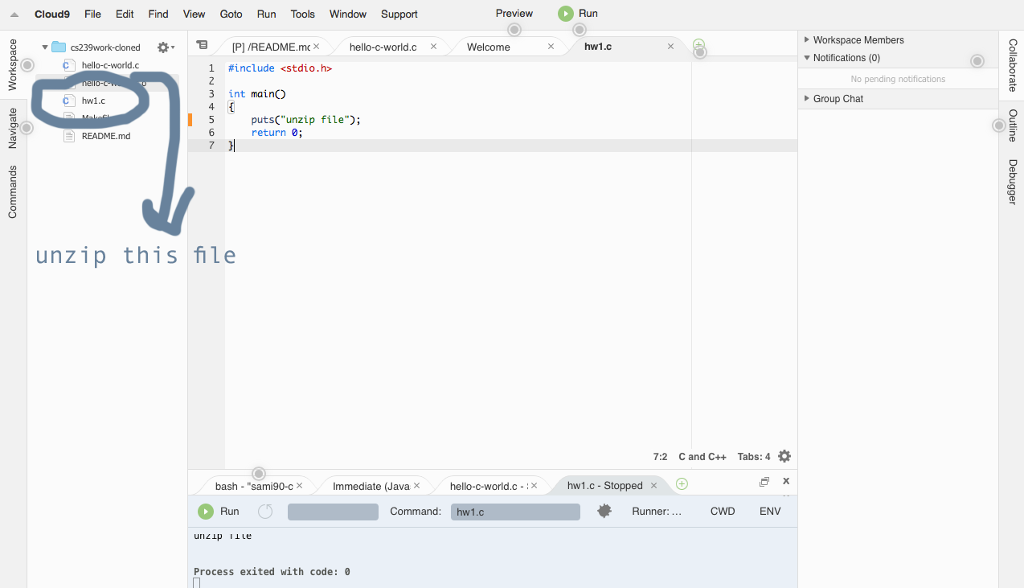This screenshot has height=588, width=1024.
Task: Open workspace tree settings gear
Action: tap(165, 47)
